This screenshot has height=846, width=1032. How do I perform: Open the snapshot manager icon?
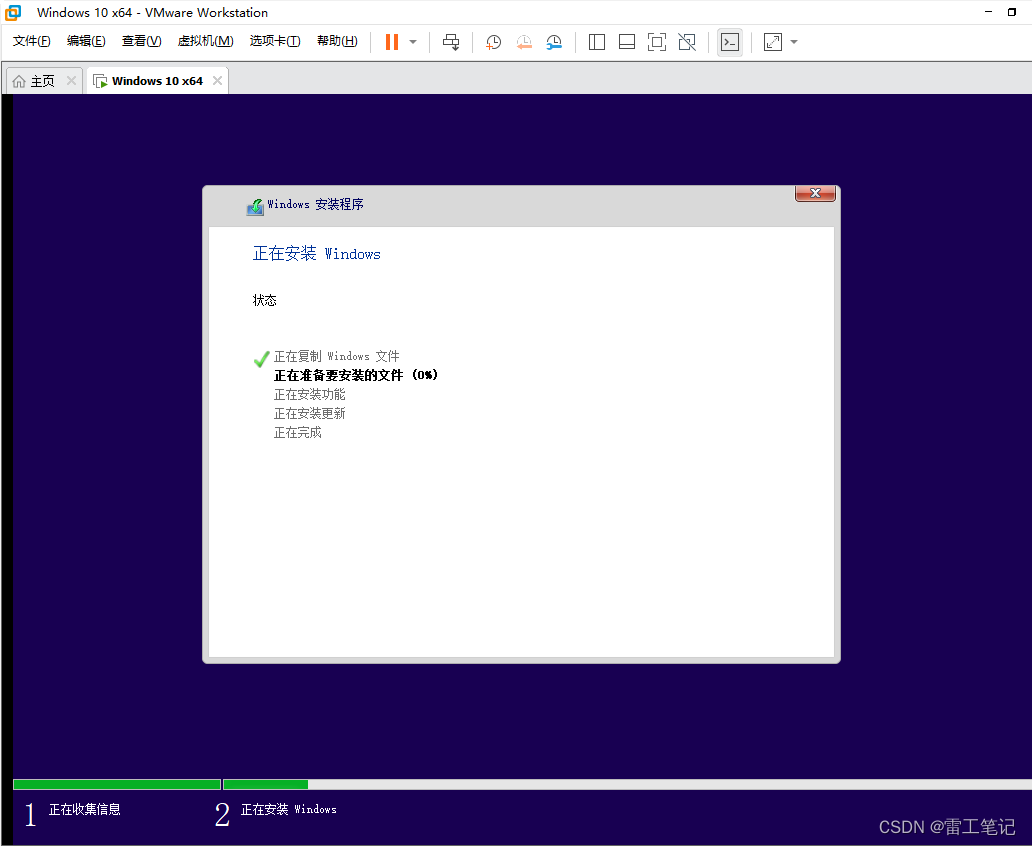(554, 42)
